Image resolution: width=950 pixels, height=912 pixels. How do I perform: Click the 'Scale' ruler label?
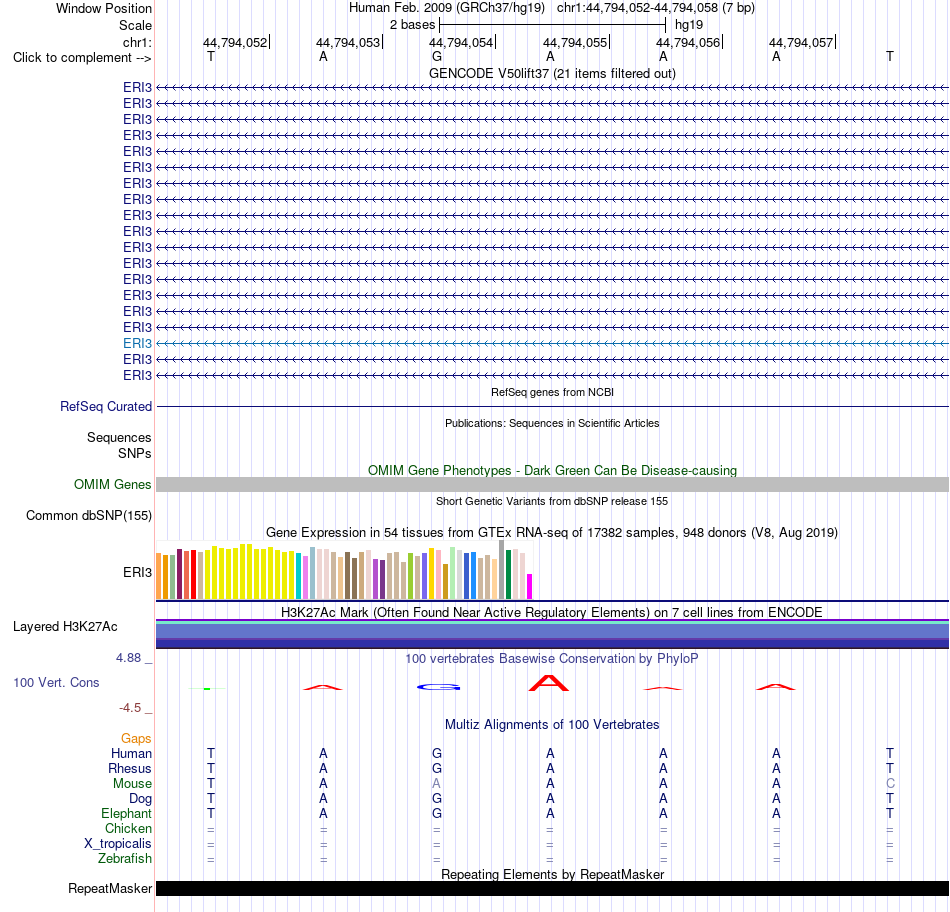click(x=135, y=25)
